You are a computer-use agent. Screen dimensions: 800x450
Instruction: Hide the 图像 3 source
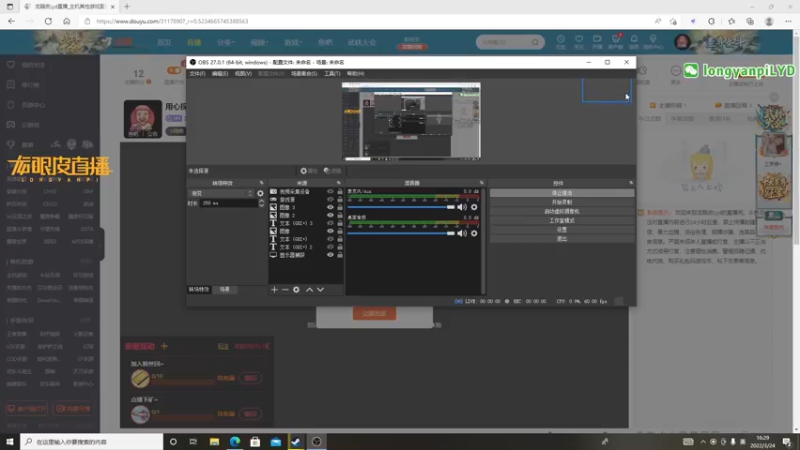[330, 207]
